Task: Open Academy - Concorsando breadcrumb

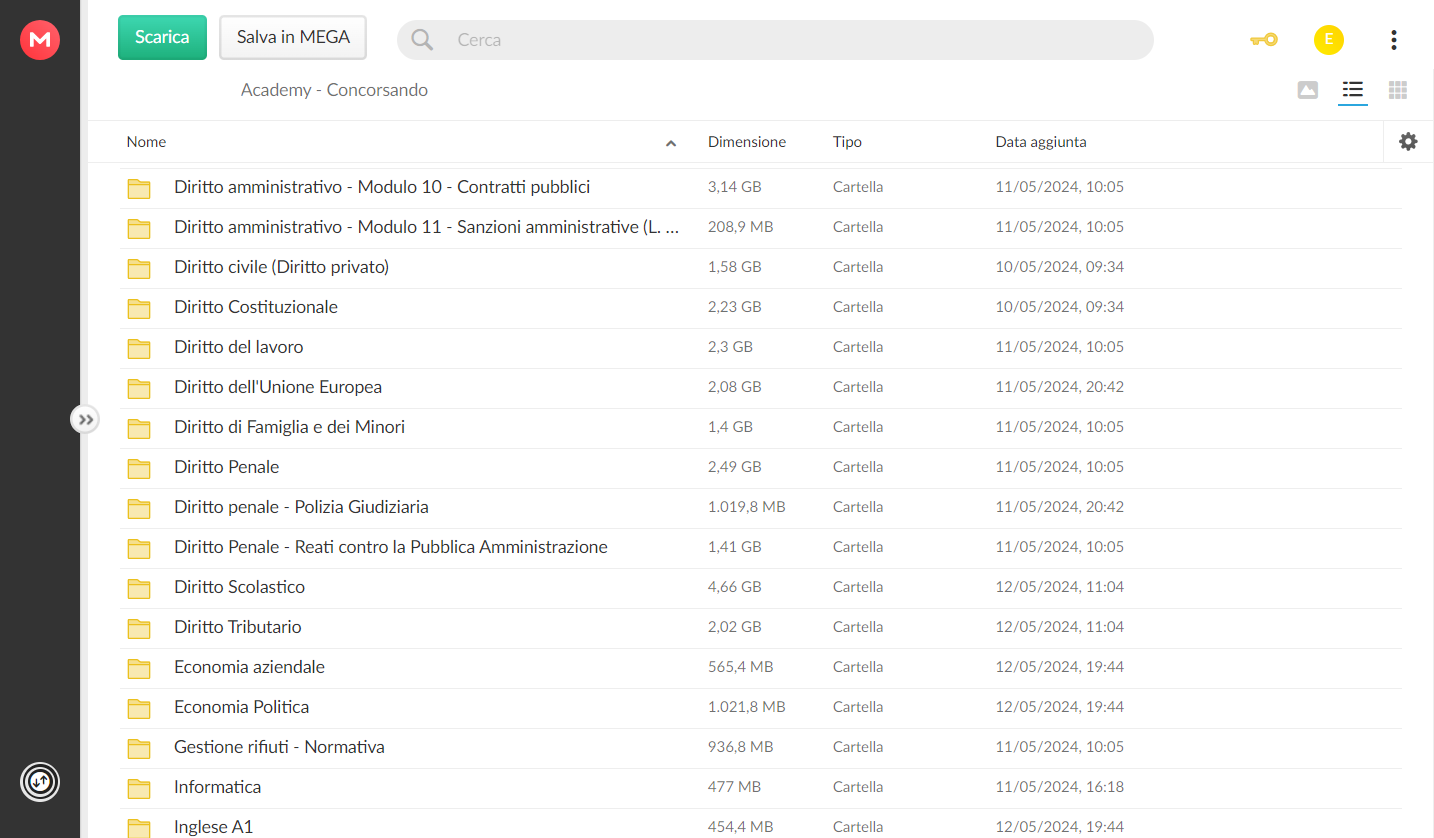Action: click(334, 90)
